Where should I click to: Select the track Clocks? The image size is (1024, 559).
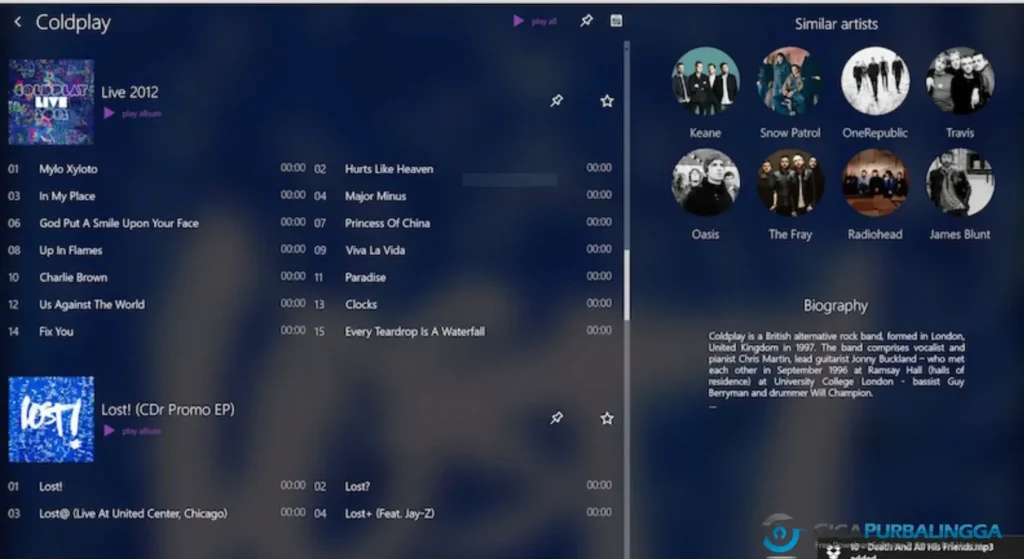(361, 304)
